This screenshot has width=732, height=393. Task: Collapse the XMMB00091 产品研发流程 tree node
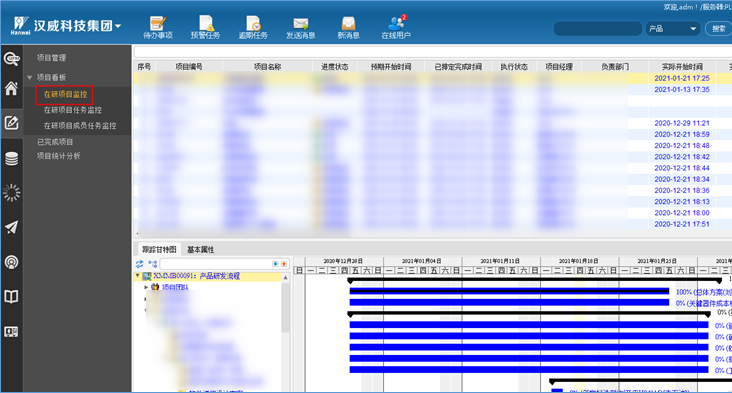click(x=138, y=276)
